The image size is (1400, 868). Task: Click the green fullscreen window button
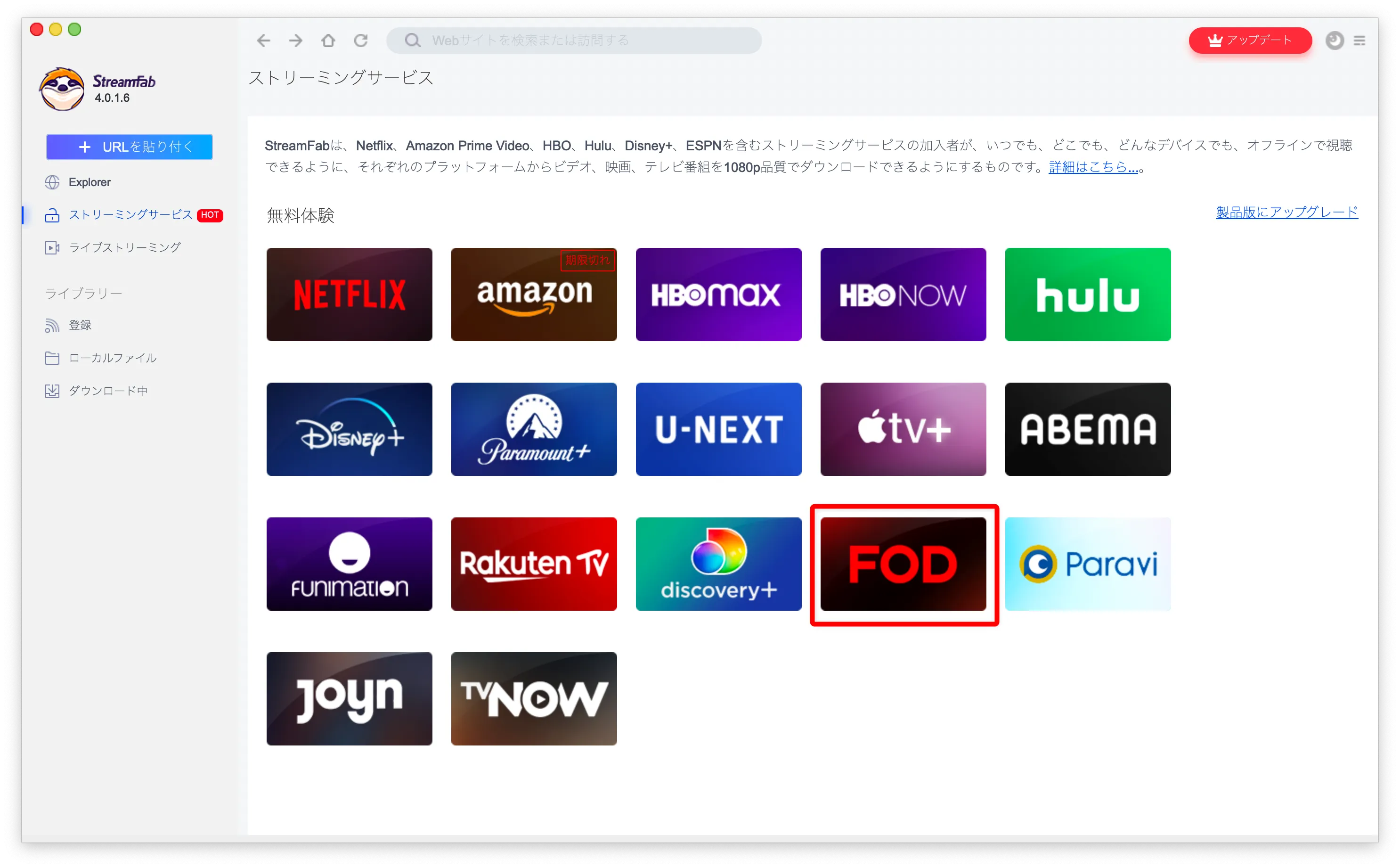pos(74,29)
